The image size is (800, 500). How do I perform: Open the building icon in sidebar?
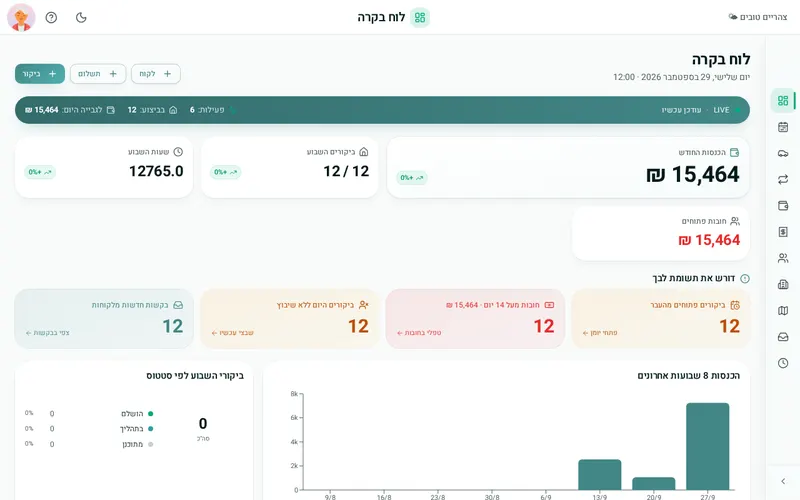pos(783,284)
